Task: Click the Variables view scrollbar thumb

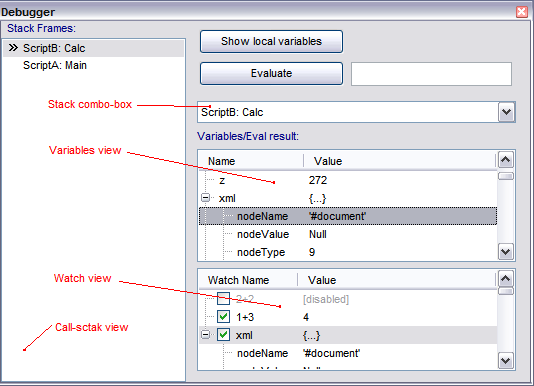Action: [x=506, y=176]
